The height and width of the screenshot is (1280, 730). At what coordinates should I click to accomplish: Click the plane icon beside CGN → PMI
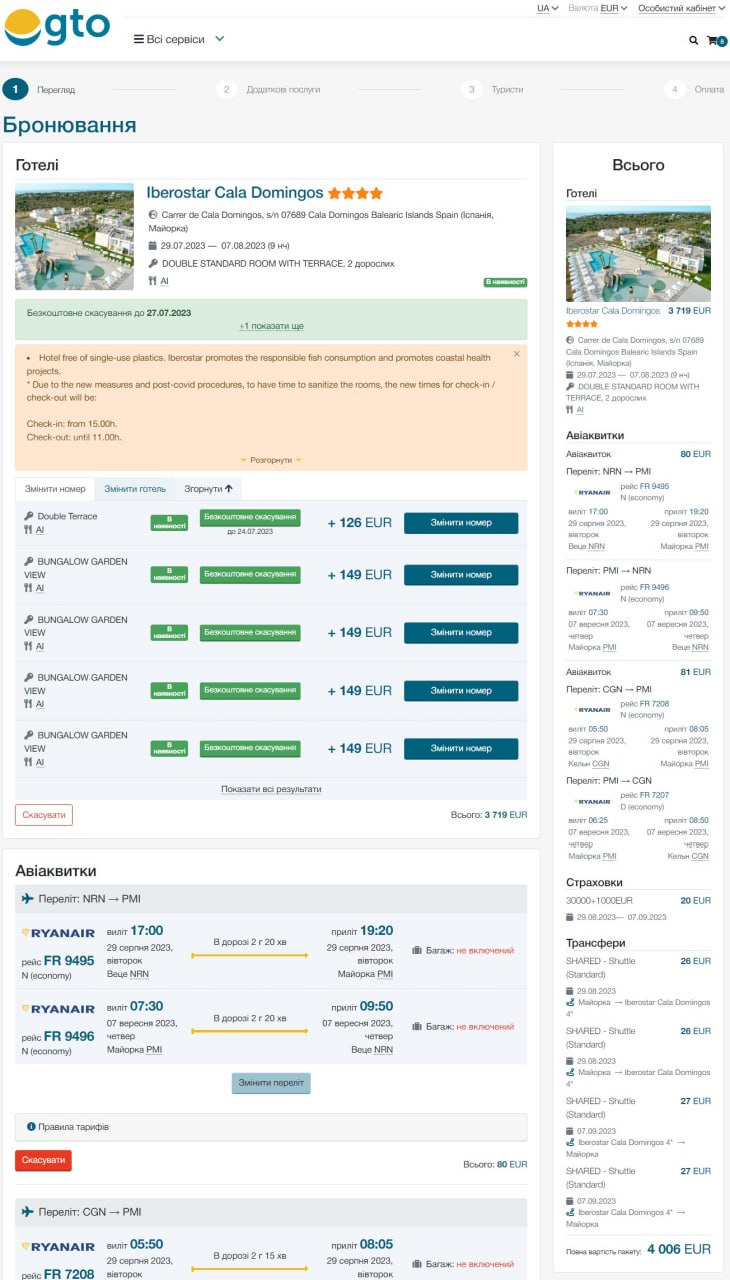28,1212
